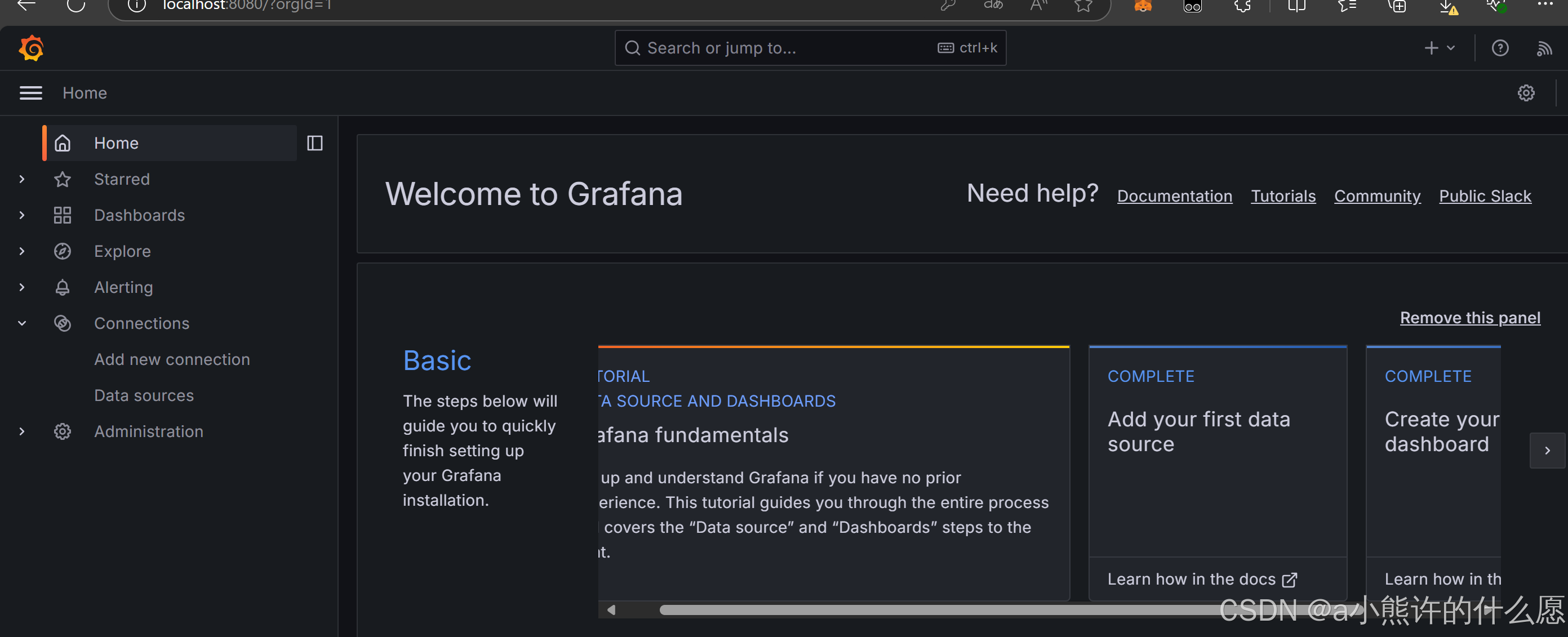
Task: Open Administration in the sidebar
Action: click(x=149, y=431)
